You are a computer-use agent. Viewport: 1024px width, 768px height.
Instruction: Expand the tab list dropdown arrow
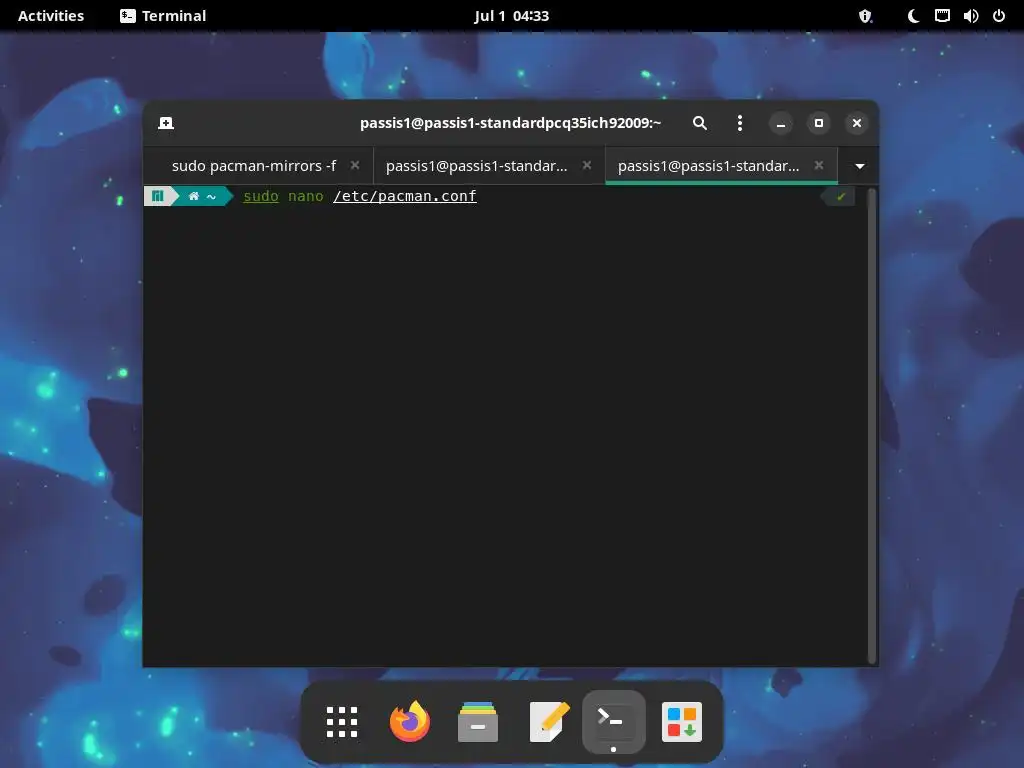(859, 167)
